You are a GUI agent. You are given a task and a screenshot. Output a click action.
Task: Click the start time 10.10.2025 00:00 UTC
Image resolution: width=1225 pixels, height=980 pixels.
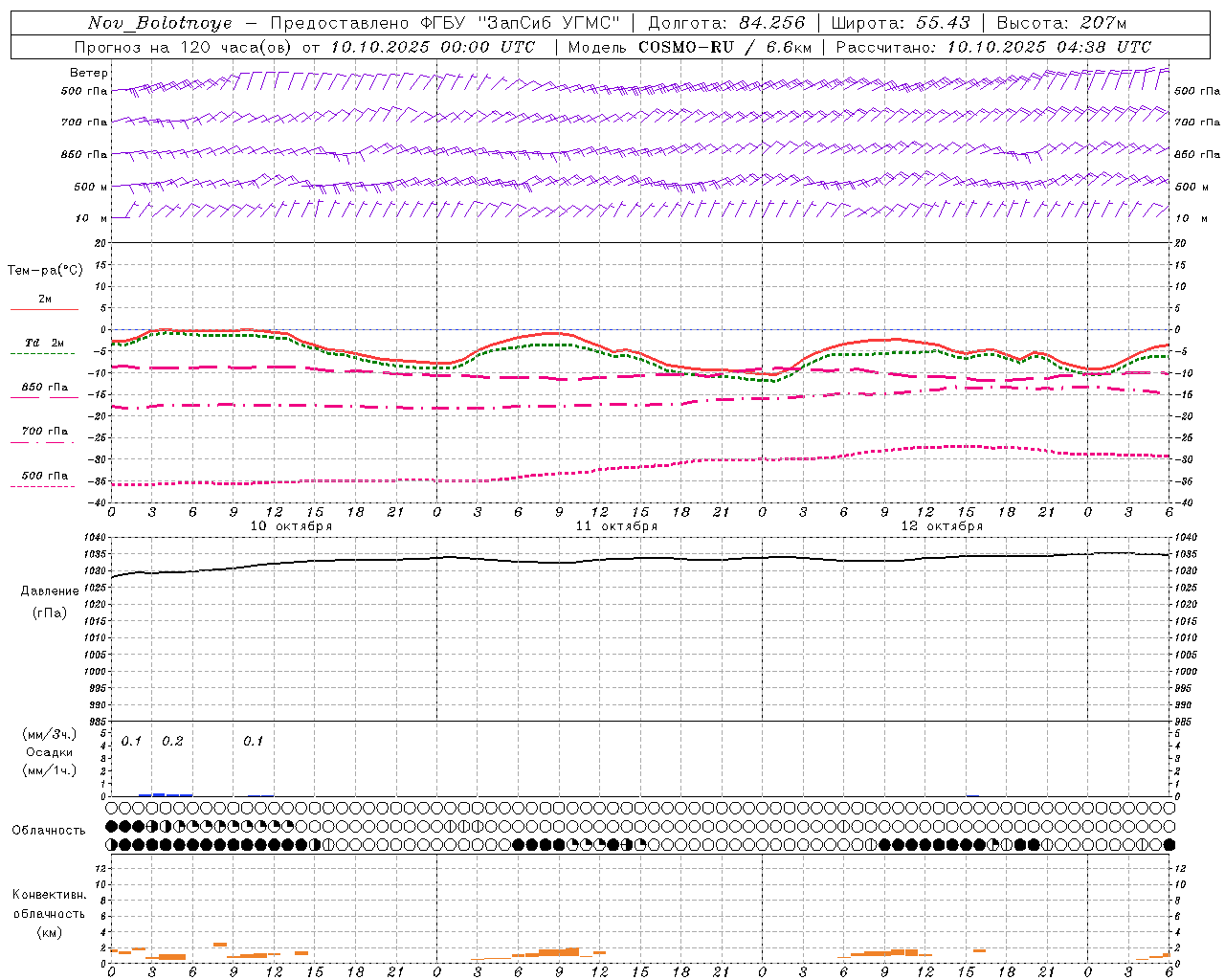(x=433, y=47)
